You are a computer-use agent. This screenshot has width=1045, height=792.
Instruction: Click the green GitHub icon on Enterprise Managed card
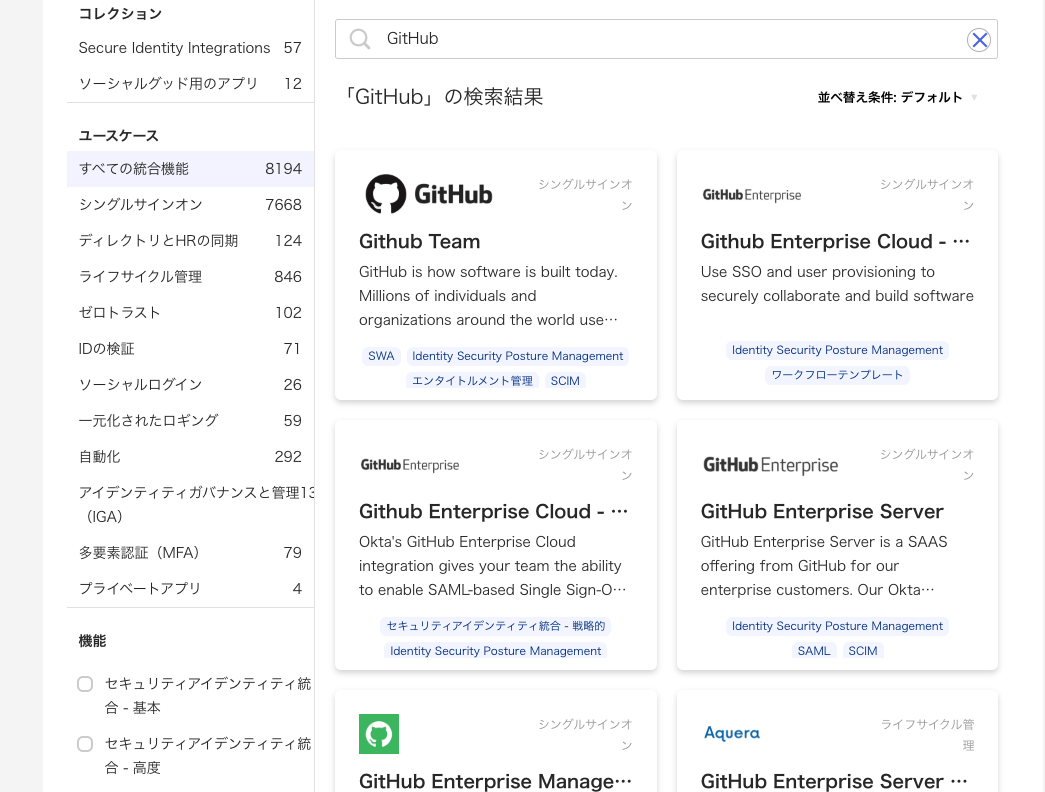coord(379,733)
